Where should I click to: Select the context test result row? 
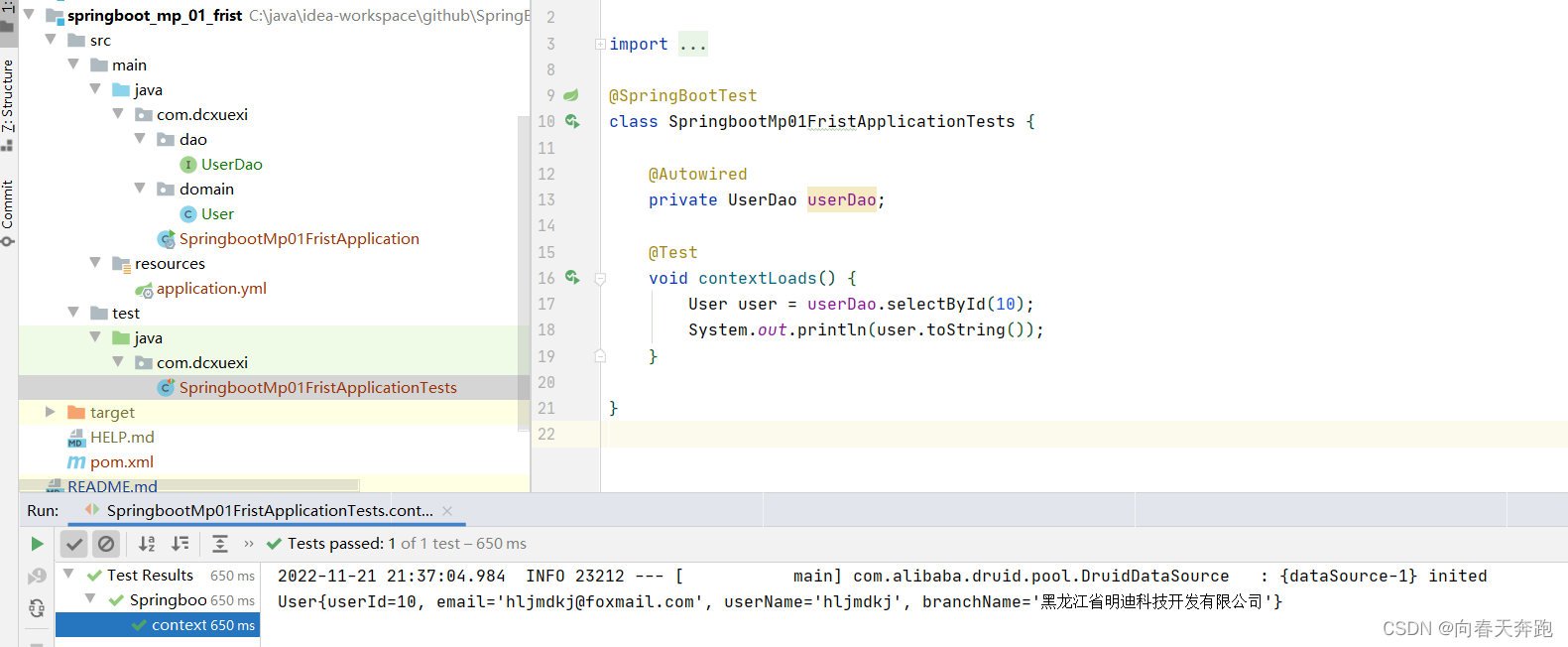pyautogui.click(x=158, y=625)
